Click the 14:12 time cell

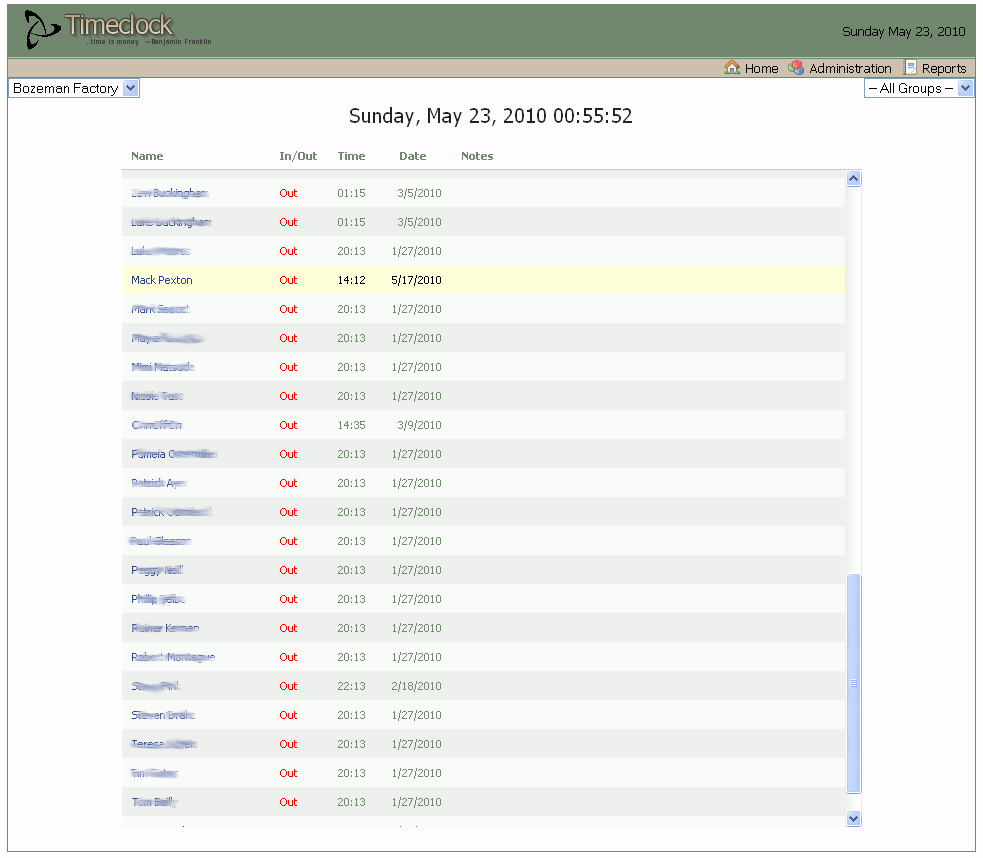[x=351, y=280]
